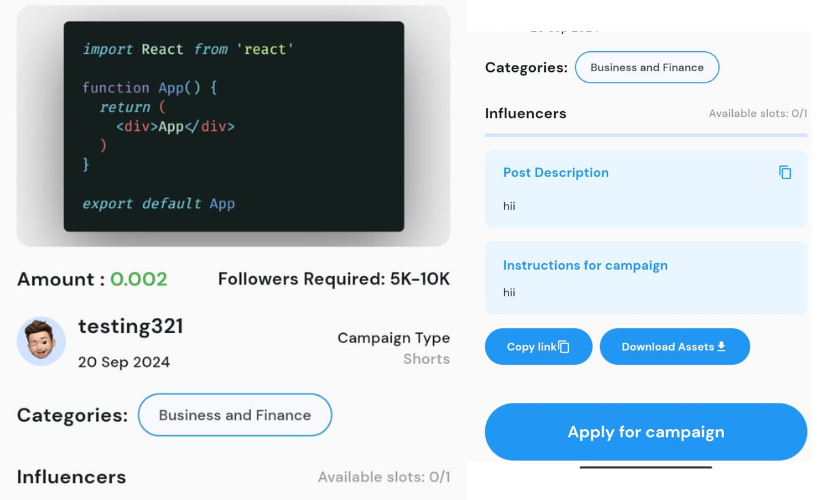Click the 20 Sep 2024 date

[123, 362]
